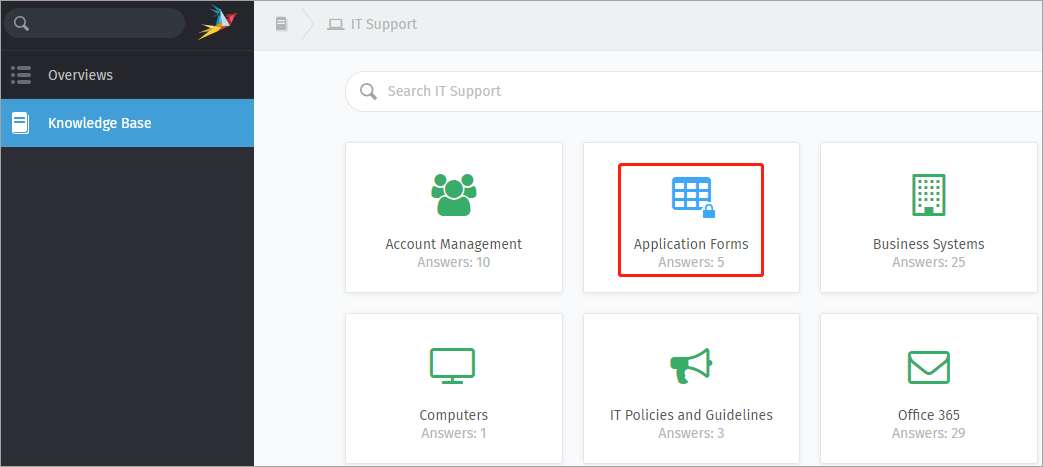Screen dimensions: 1043x467
Task: Click the Business Systems building icon
Action: click(x=929, y=195)
